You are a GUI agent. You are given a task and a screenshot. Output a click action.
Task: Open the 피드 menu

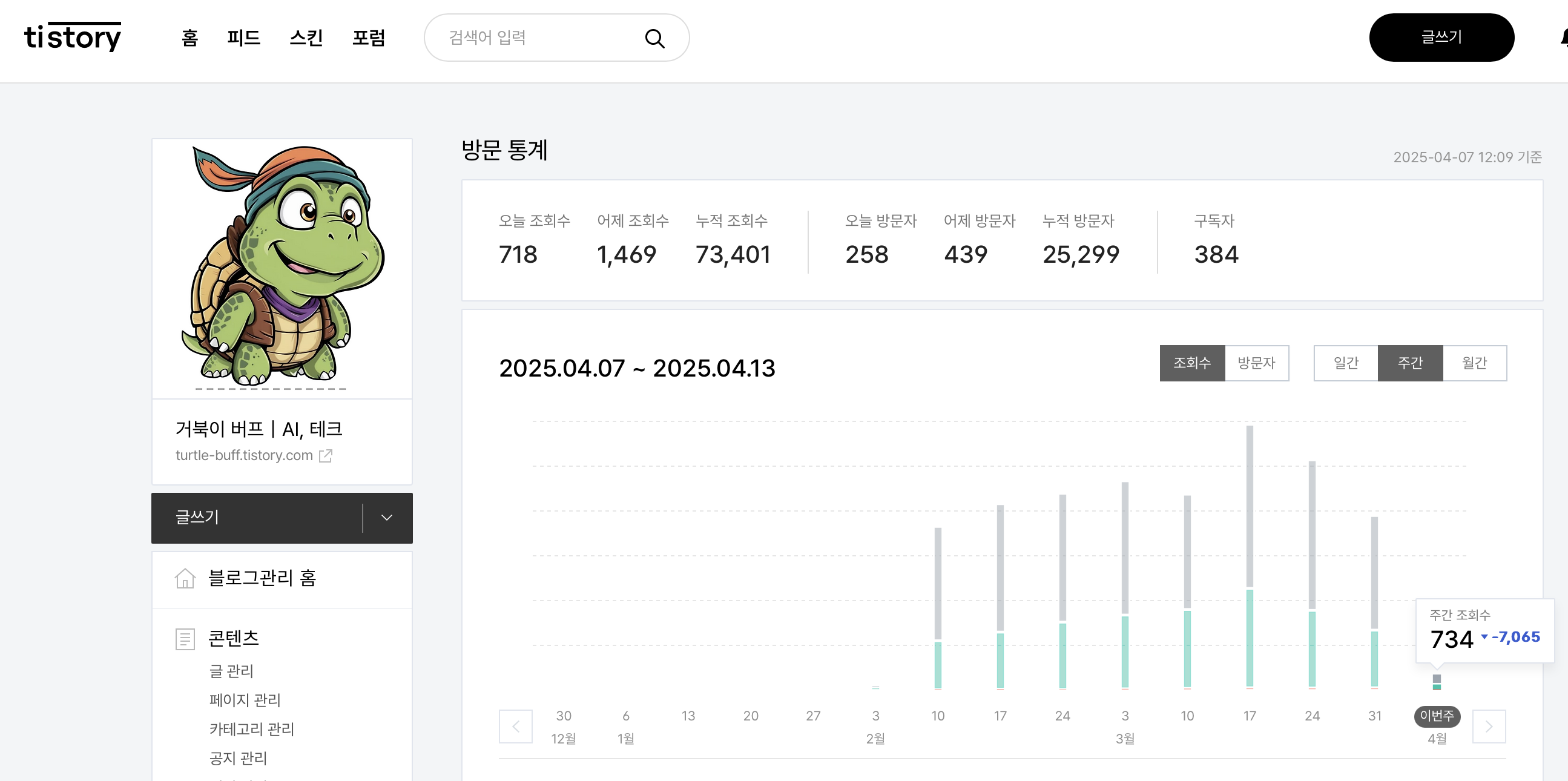(243, 38)
